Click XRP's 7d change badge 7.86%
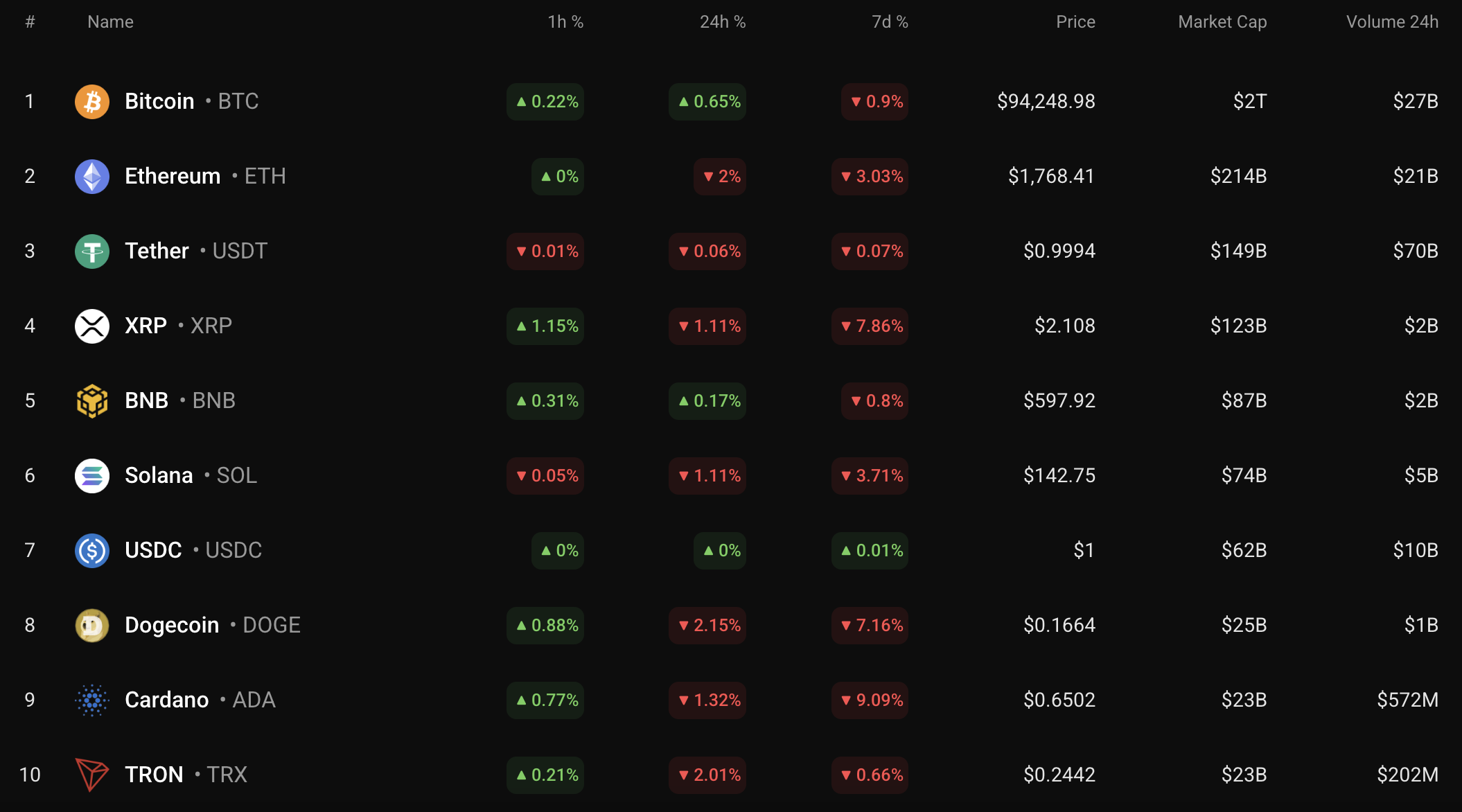This screenshot has width=1462, height=812. [870, 326]
